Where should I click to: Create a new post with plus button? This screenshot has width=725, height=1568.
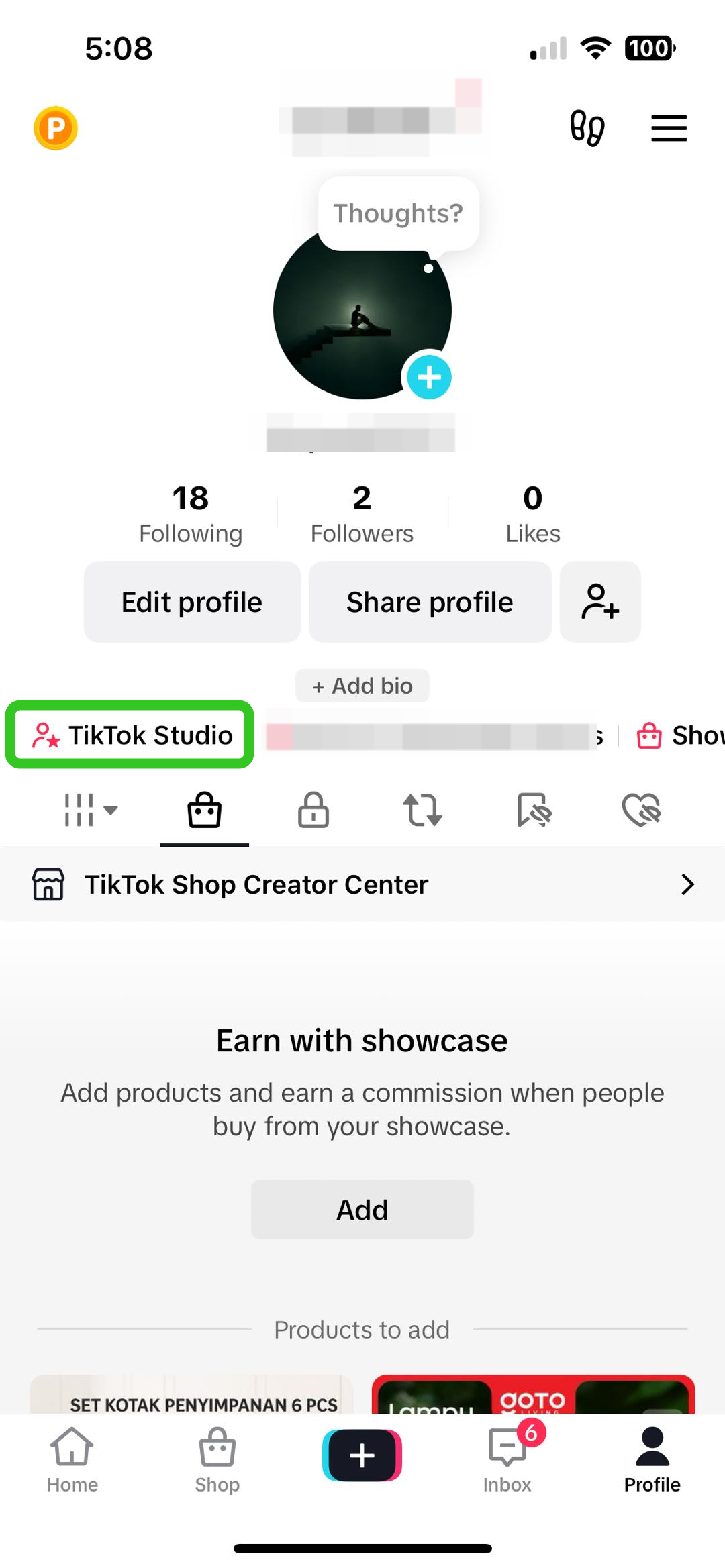362,1455
